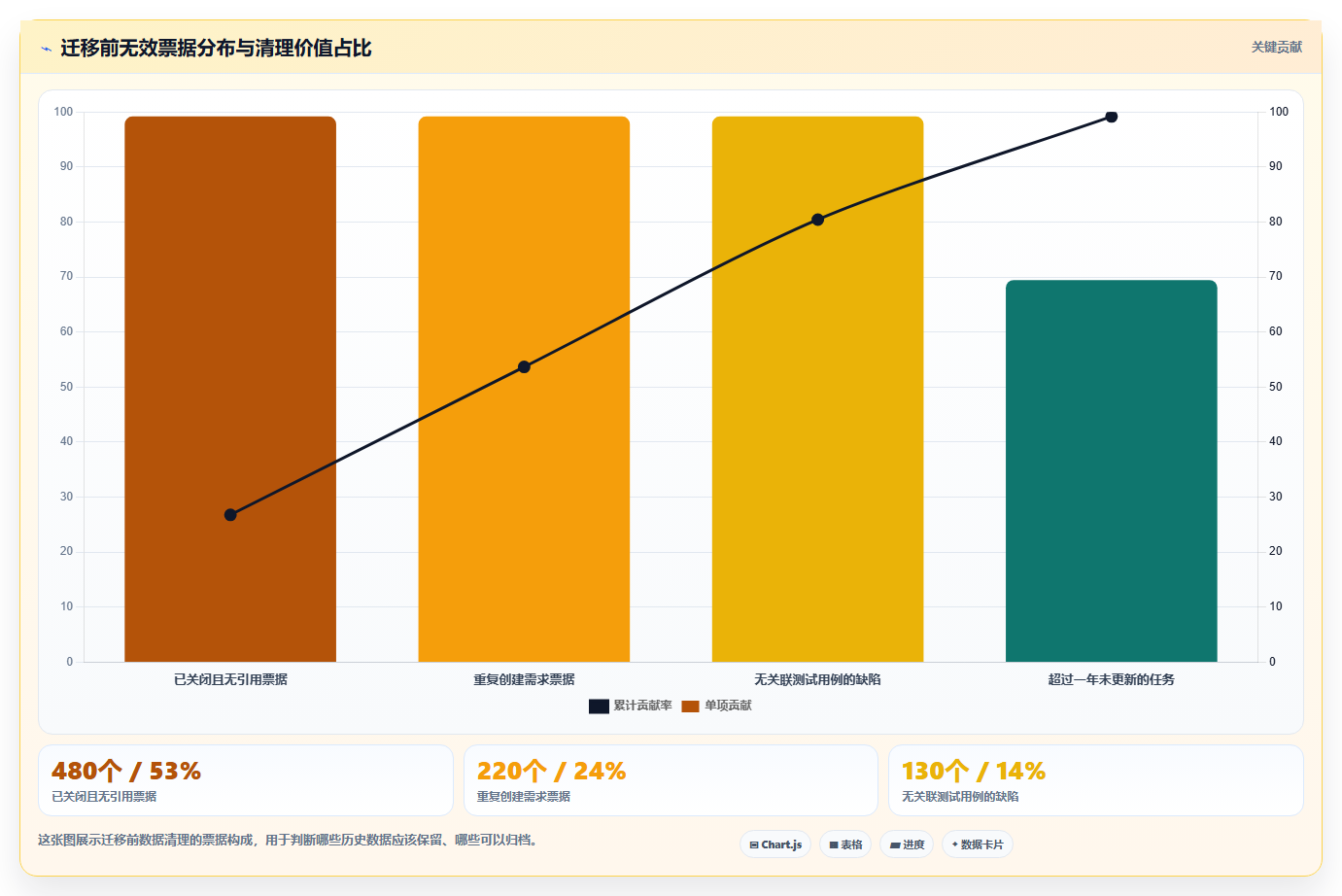Click the brown 已关闭且无引用票据 bar
The image size is (1342, 896).
[230, 389]
